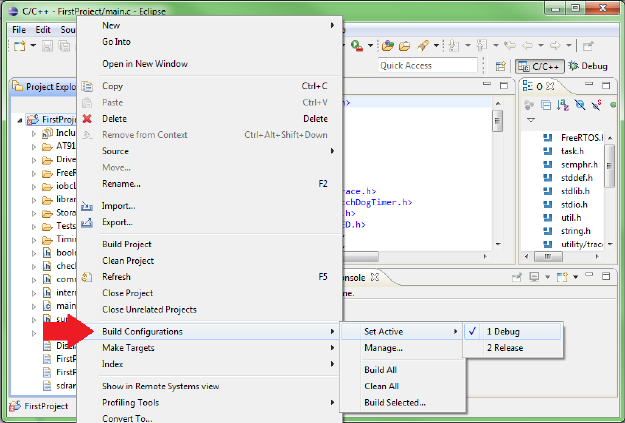The height and width of the screenshot is (423, 625).
Task: Click the Back navigation arrow
Action: point(527,46)
